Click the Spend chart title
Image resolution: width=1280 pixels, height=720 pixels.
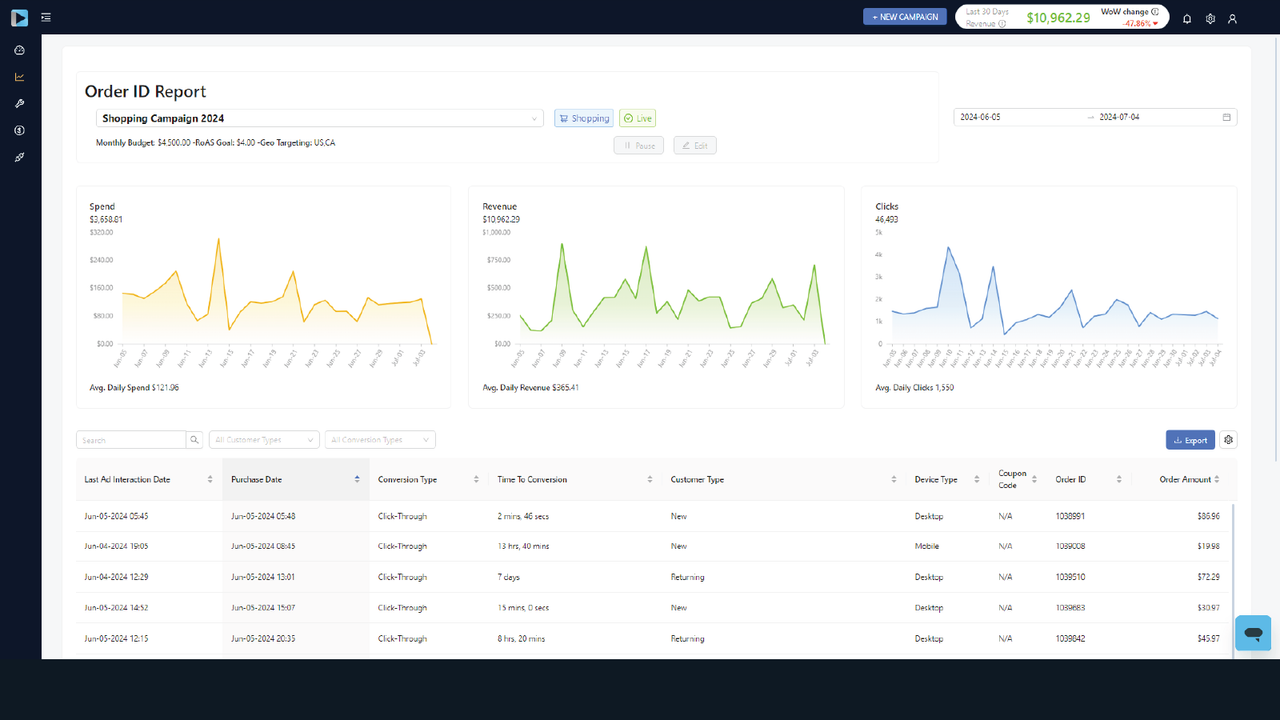[102, 207]
